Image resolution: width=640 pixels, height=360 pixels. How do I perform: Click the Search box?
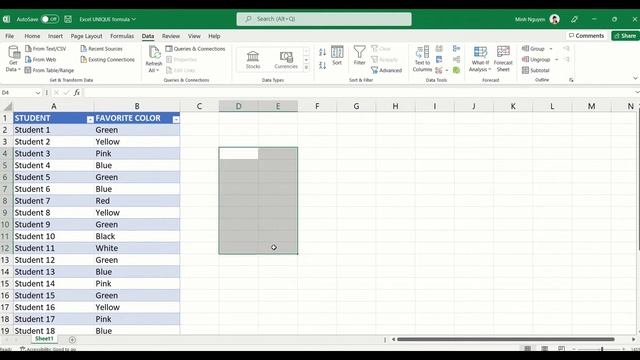pos(324,19)
